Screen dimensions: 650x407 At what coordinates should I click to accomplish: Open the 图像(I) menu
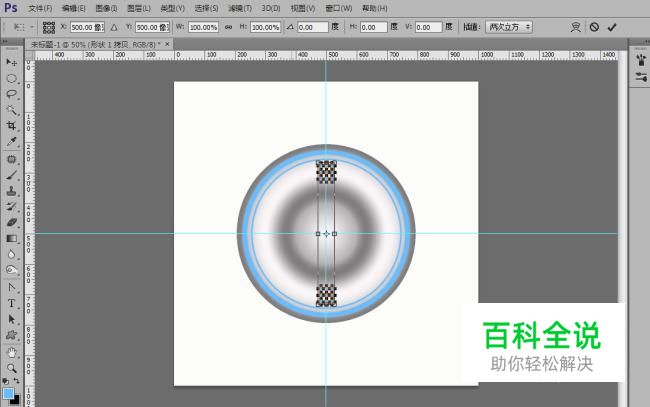click(106, 8)
